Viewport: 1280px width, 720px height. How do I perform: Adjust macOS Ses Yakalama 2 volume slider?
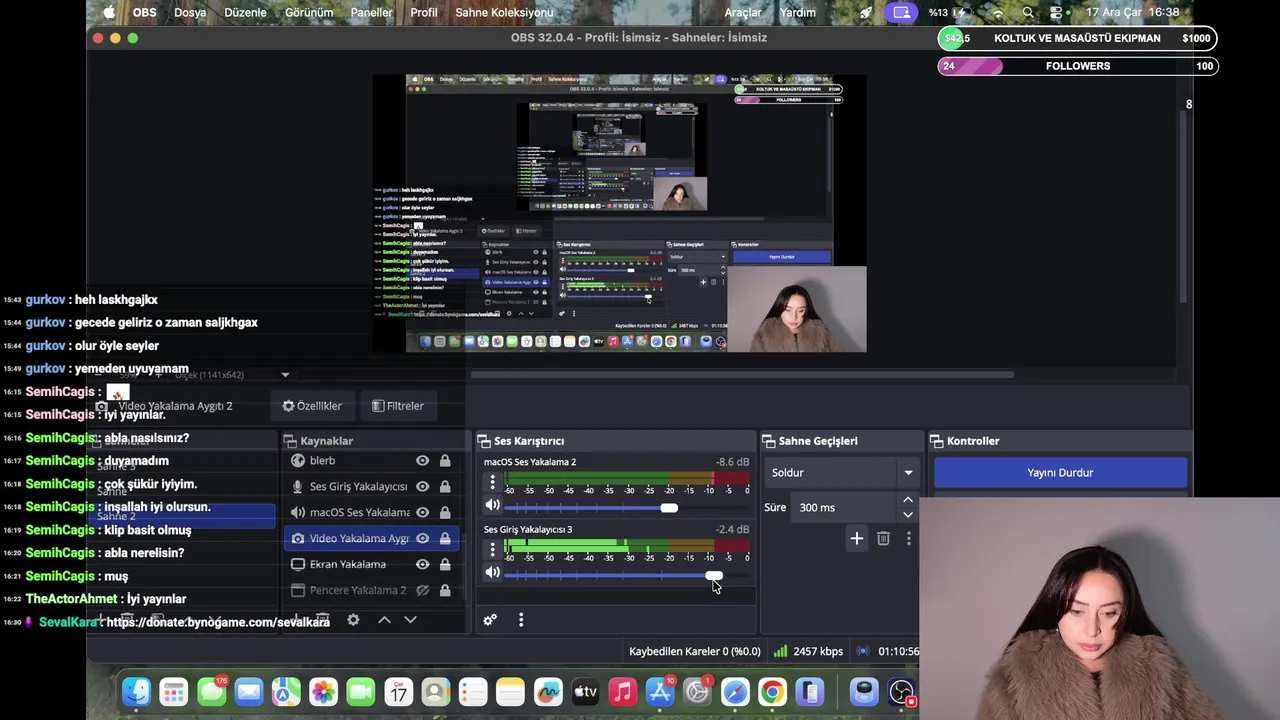coord(669,508)
